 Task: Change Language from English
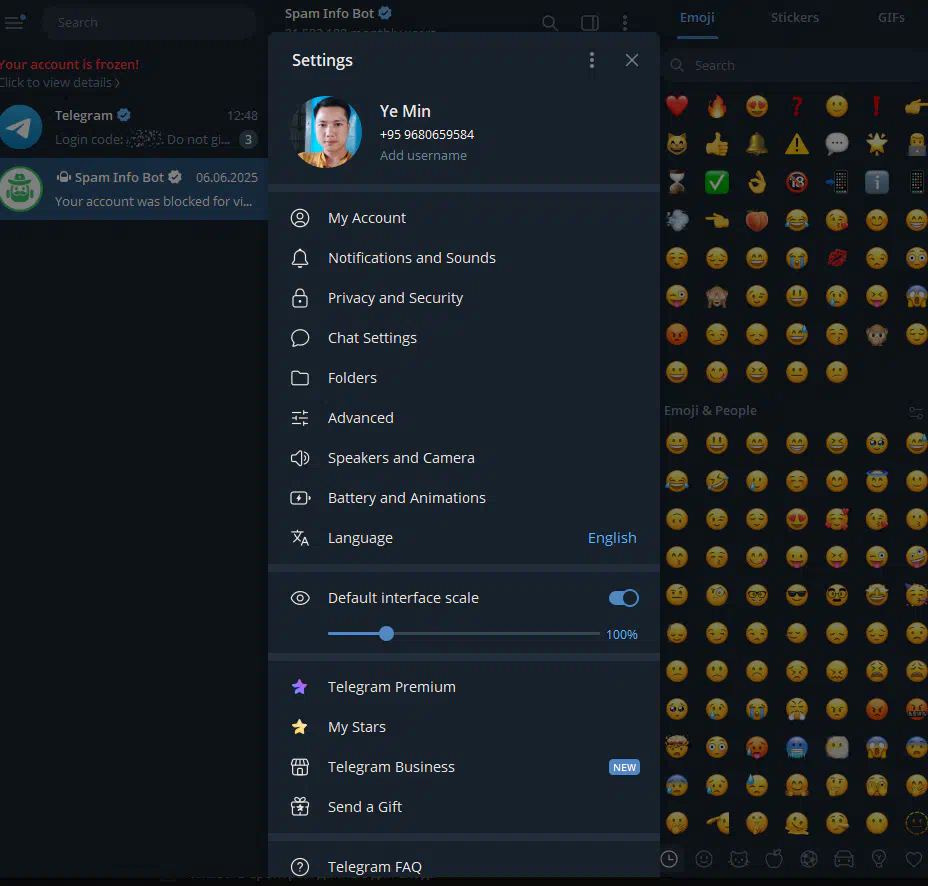(463, 538)
